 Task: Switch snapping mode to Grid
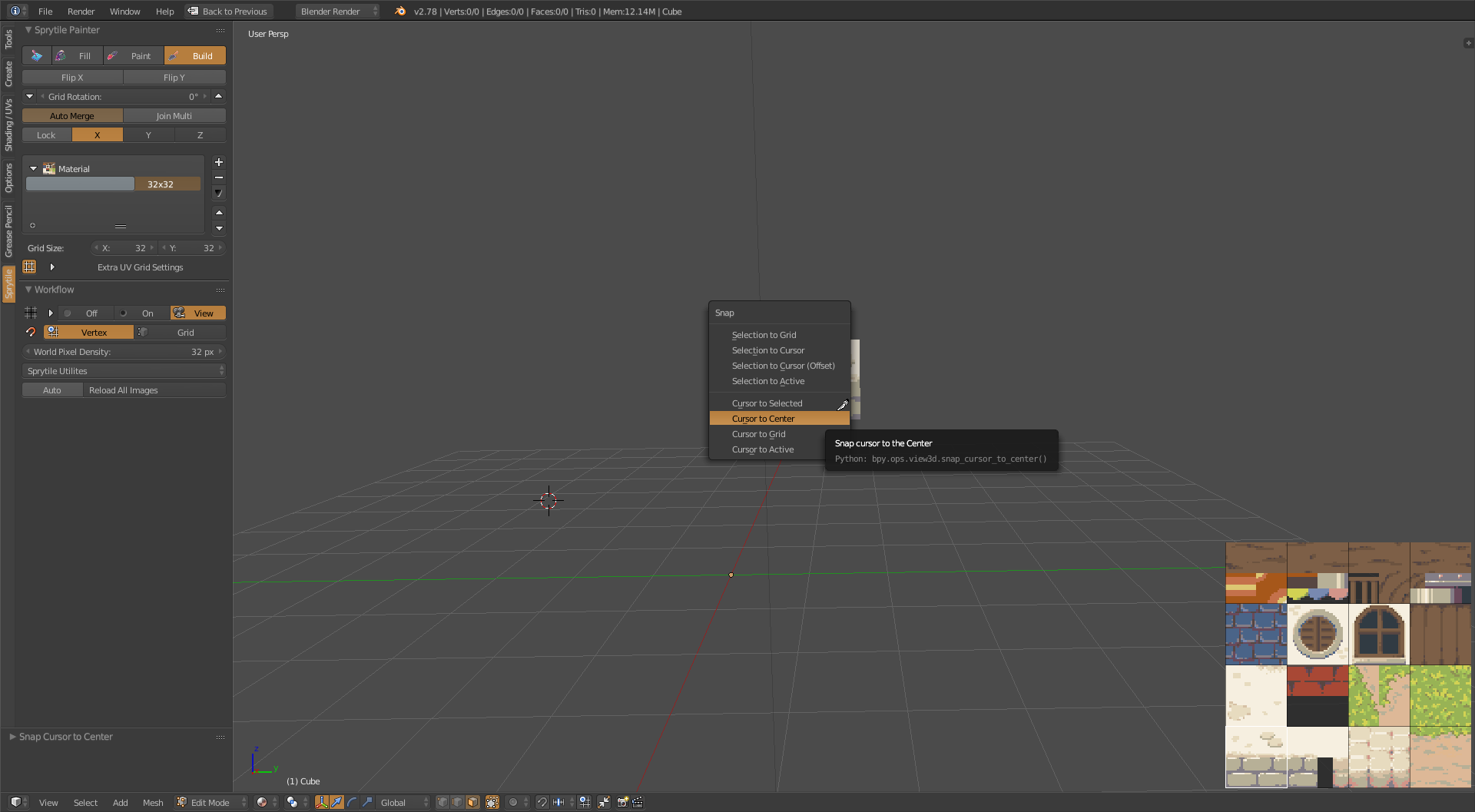pyautogui.click(x=181, y=333)
